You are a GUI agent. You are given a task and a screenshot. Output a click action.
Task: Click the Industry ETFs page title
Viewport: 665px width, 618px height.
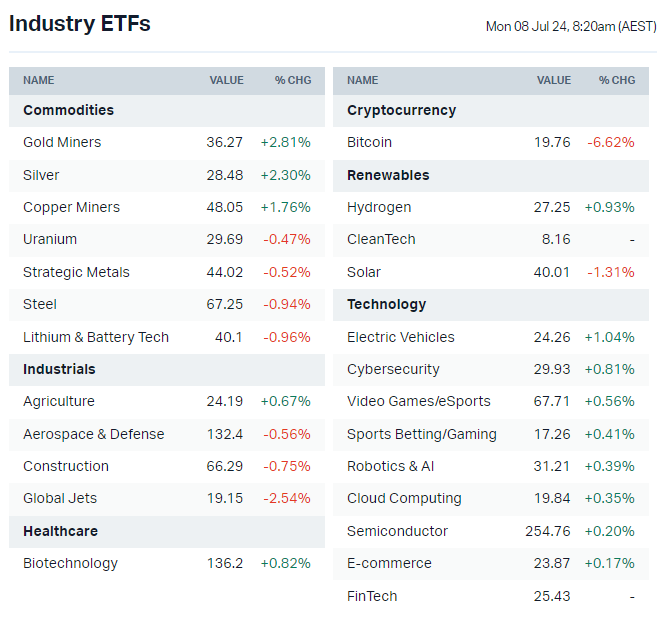(80, 24)
